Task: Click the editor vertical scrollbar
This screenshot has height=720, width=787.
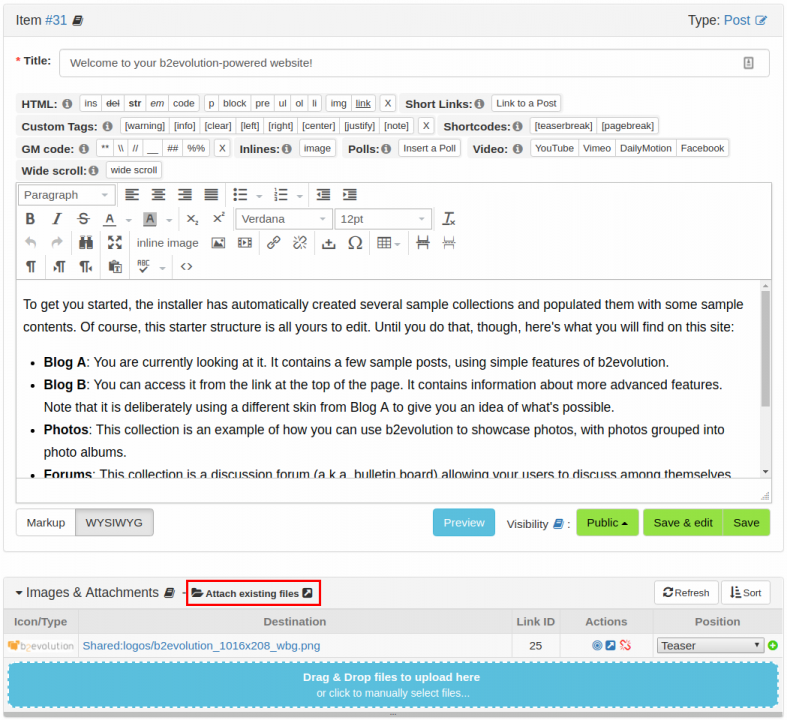Action: click(765, 349)
